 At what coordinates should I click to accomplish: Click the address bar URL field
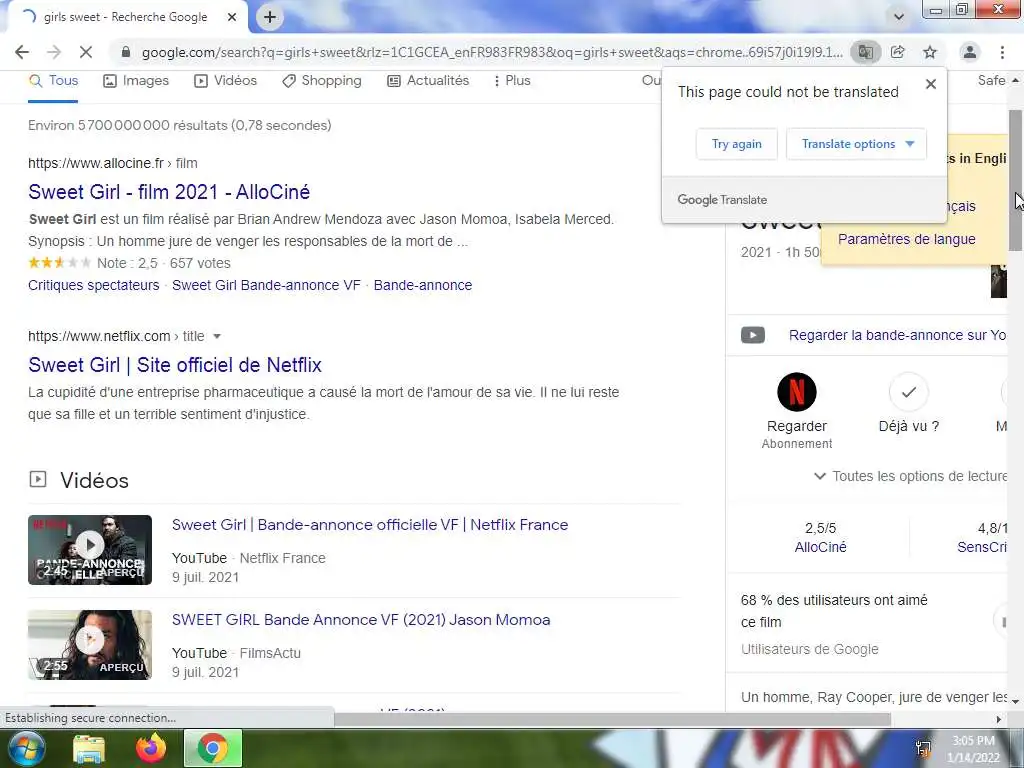click(x=492, y=52)
